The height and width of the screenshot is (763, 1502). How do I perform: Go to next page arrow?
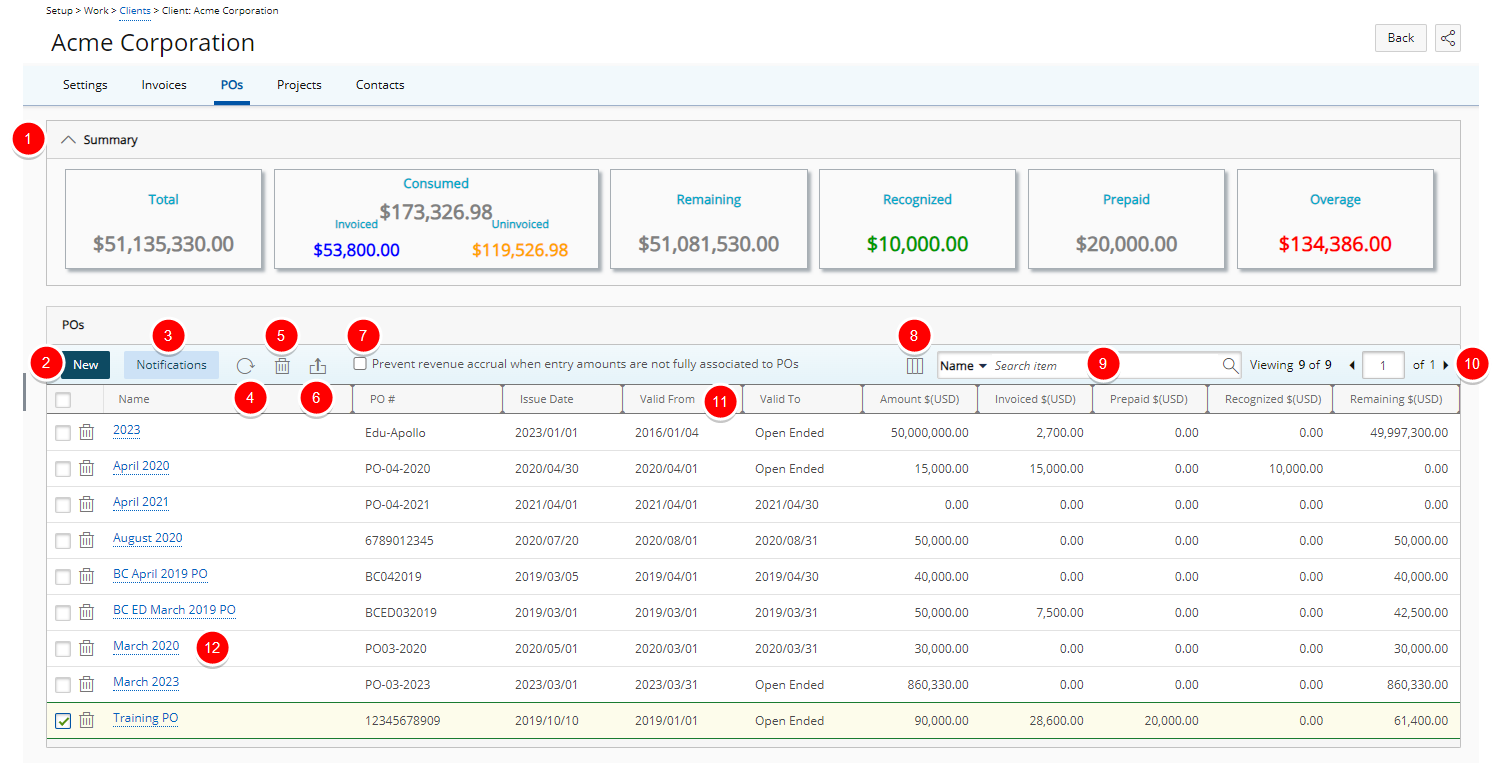[x=1445, y=365]
